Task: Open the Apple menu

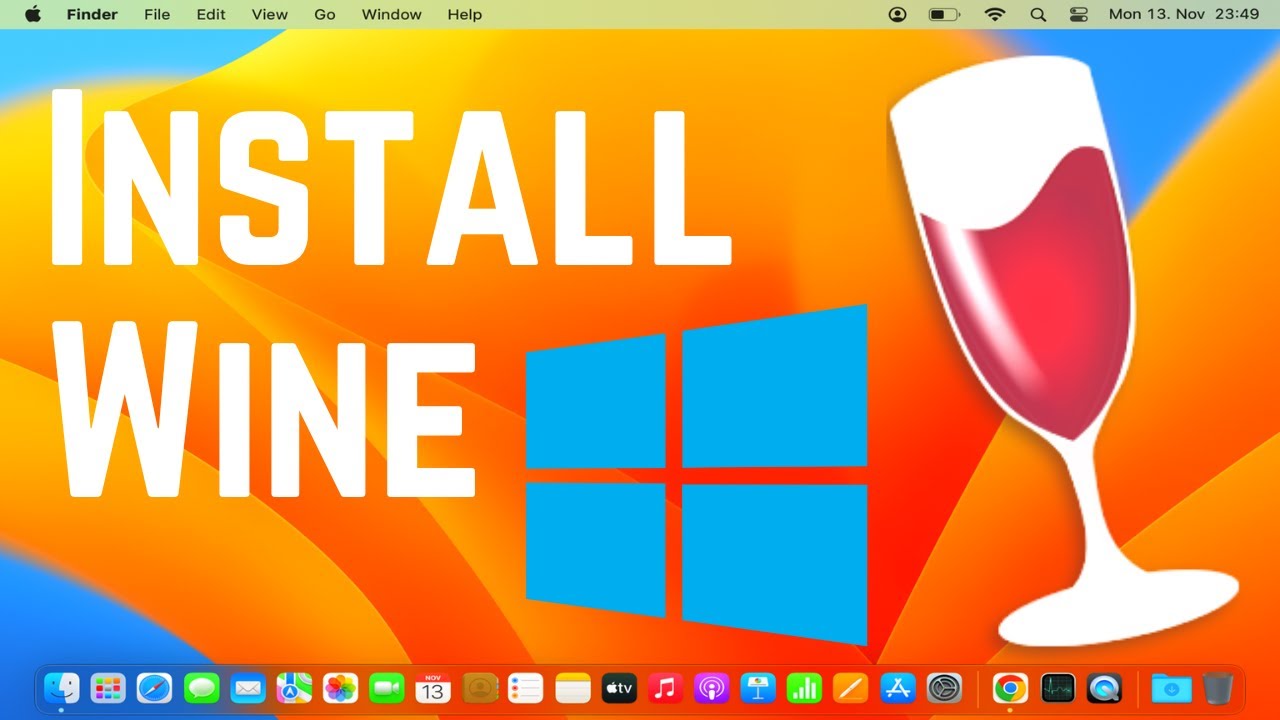Action: [x=33, y=14]
